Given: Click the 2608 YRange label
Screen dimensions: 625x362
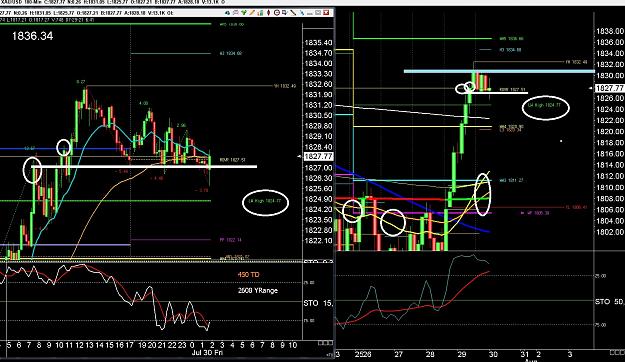Looking at the screenshot, I should (257, 291).
